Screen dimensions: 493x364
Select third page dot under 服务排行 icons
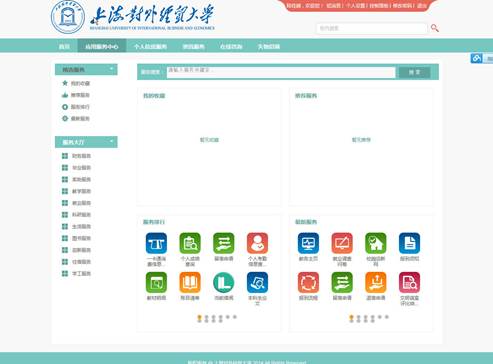click(x=213, y=318)
